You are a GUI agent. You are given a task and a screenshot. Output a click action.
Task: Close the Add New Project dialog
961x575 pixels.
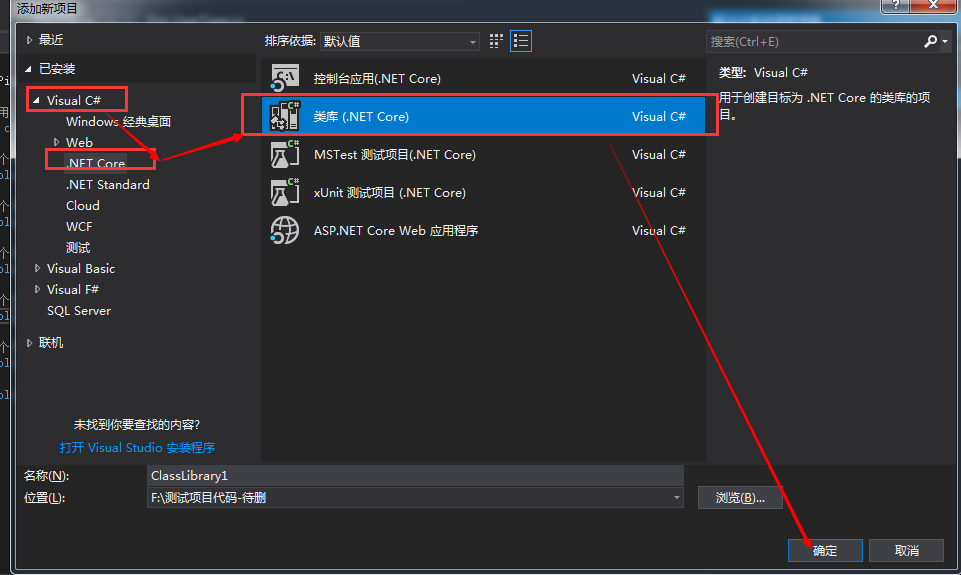coord(933,6)
